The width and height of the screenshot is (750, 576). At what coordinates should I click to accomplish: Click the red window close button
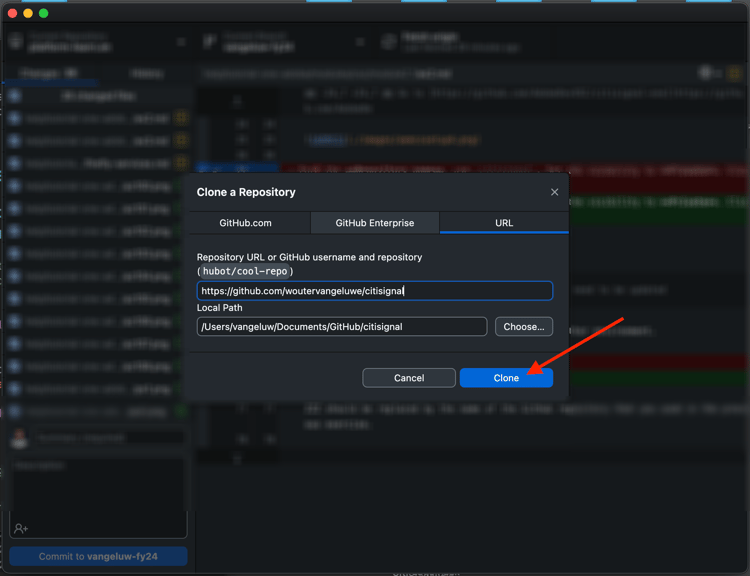(13, 13)
